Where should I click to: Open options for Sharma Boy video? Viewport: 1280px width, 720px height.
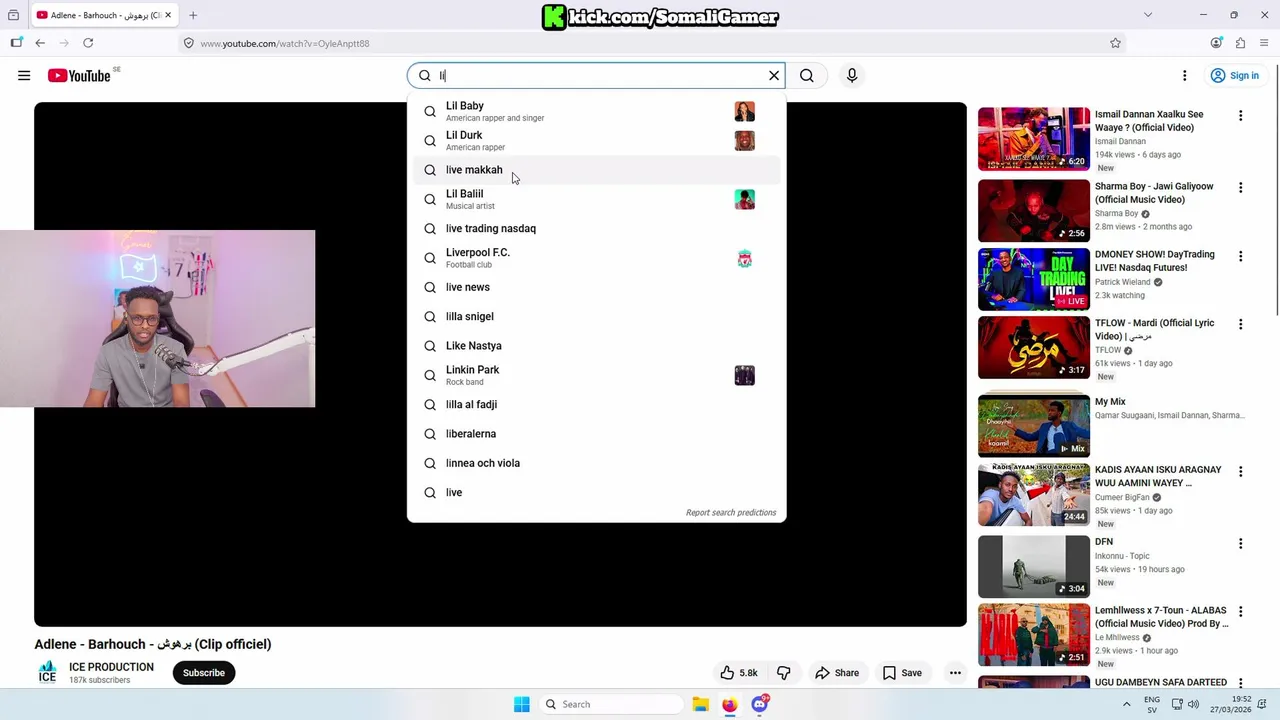coord(1240,188)
